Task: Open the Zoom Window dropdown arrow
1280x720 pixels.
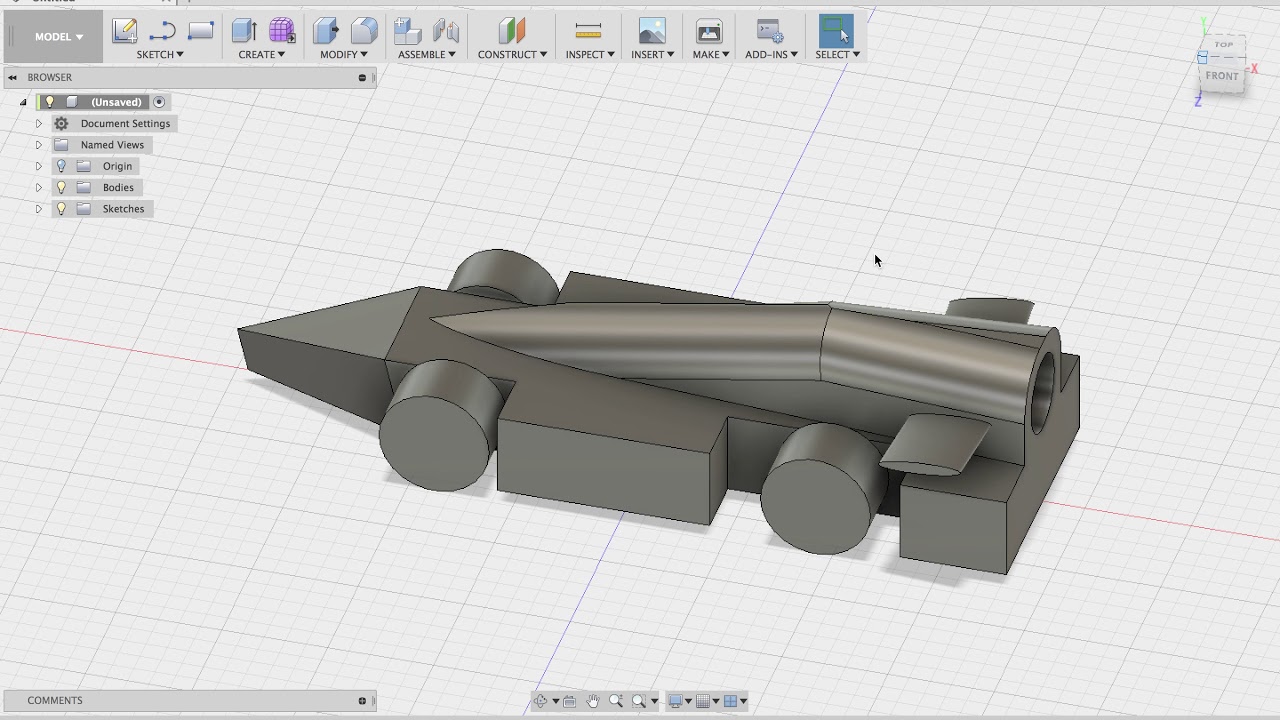Action: click(x=654, y=701)
